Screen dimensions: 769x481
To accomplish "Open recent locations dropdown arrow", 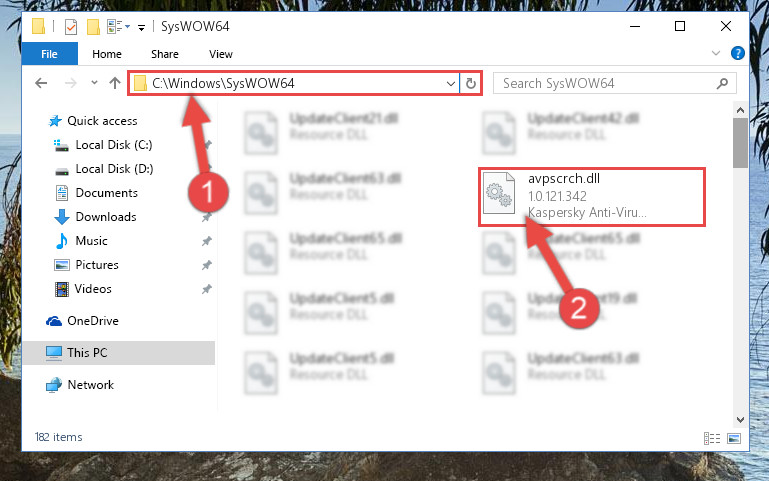I will [x=94, y=83].
